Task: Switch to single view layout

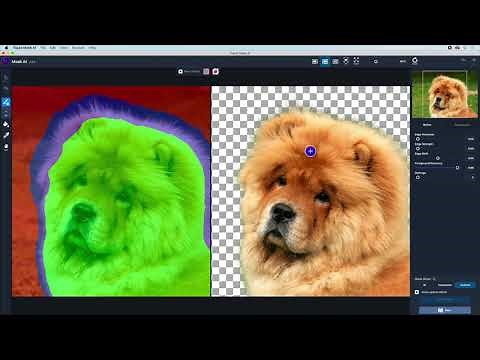Action: [315, 61]
